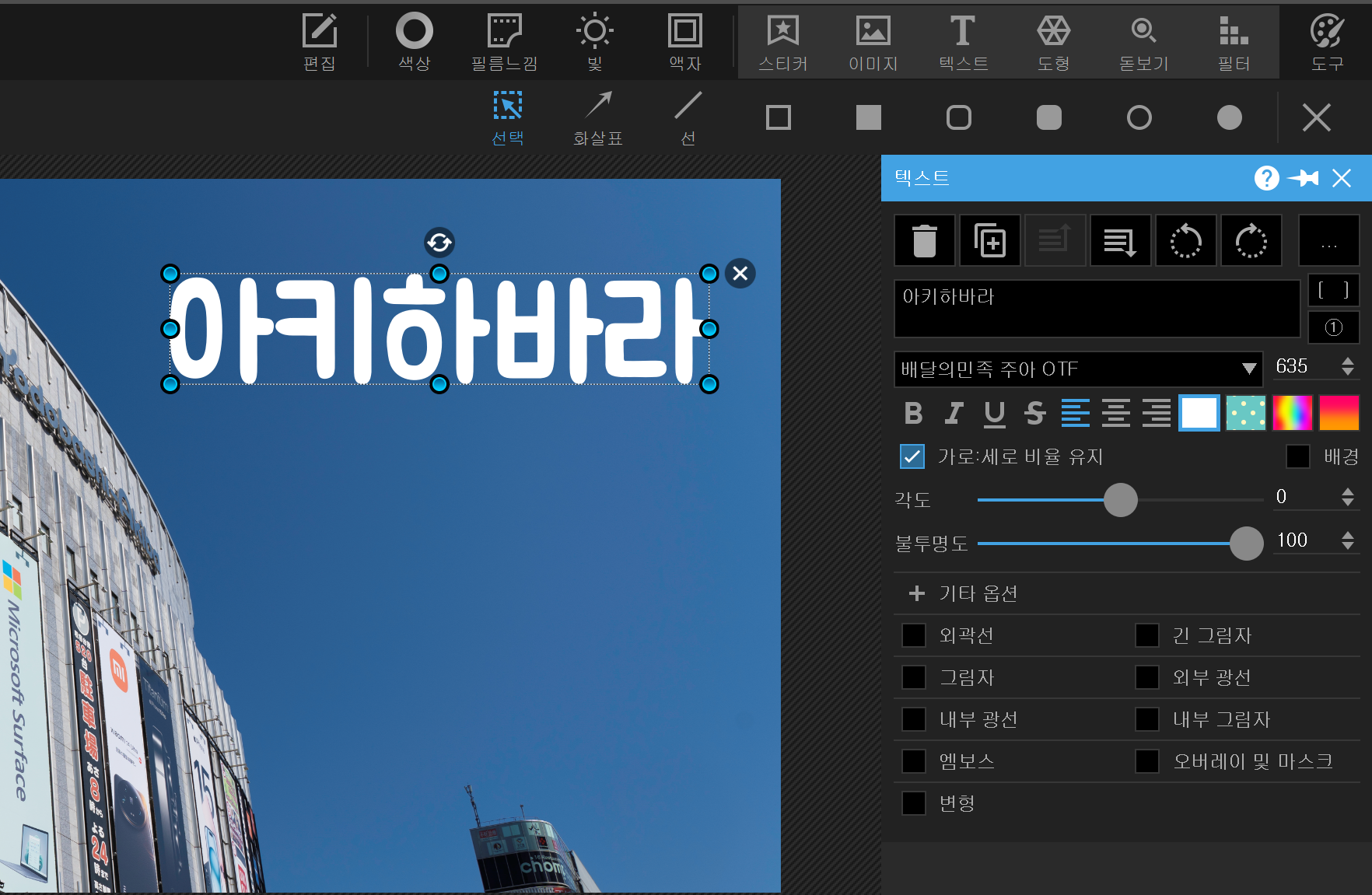
Task: Select the filled circle shape
Action: pos(1230,118)
